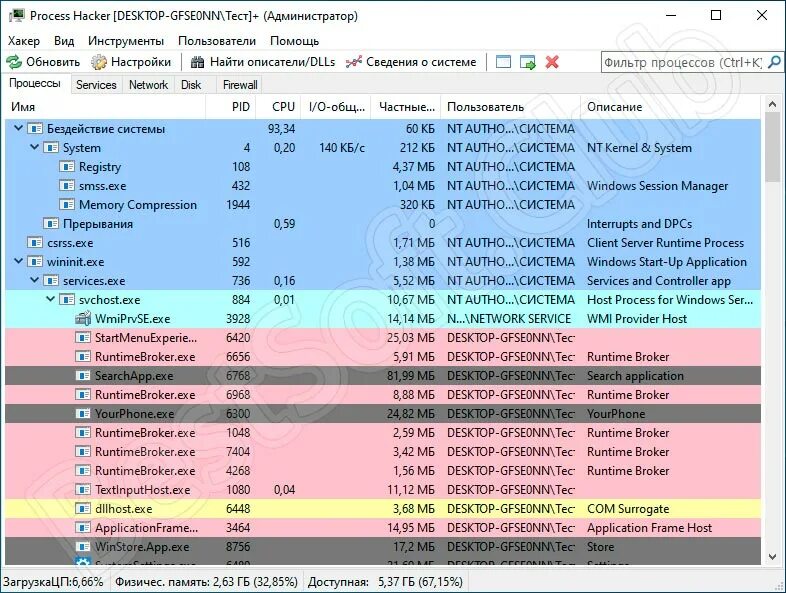Click the 'Interrupts and DPCs' description

[640, 224]
